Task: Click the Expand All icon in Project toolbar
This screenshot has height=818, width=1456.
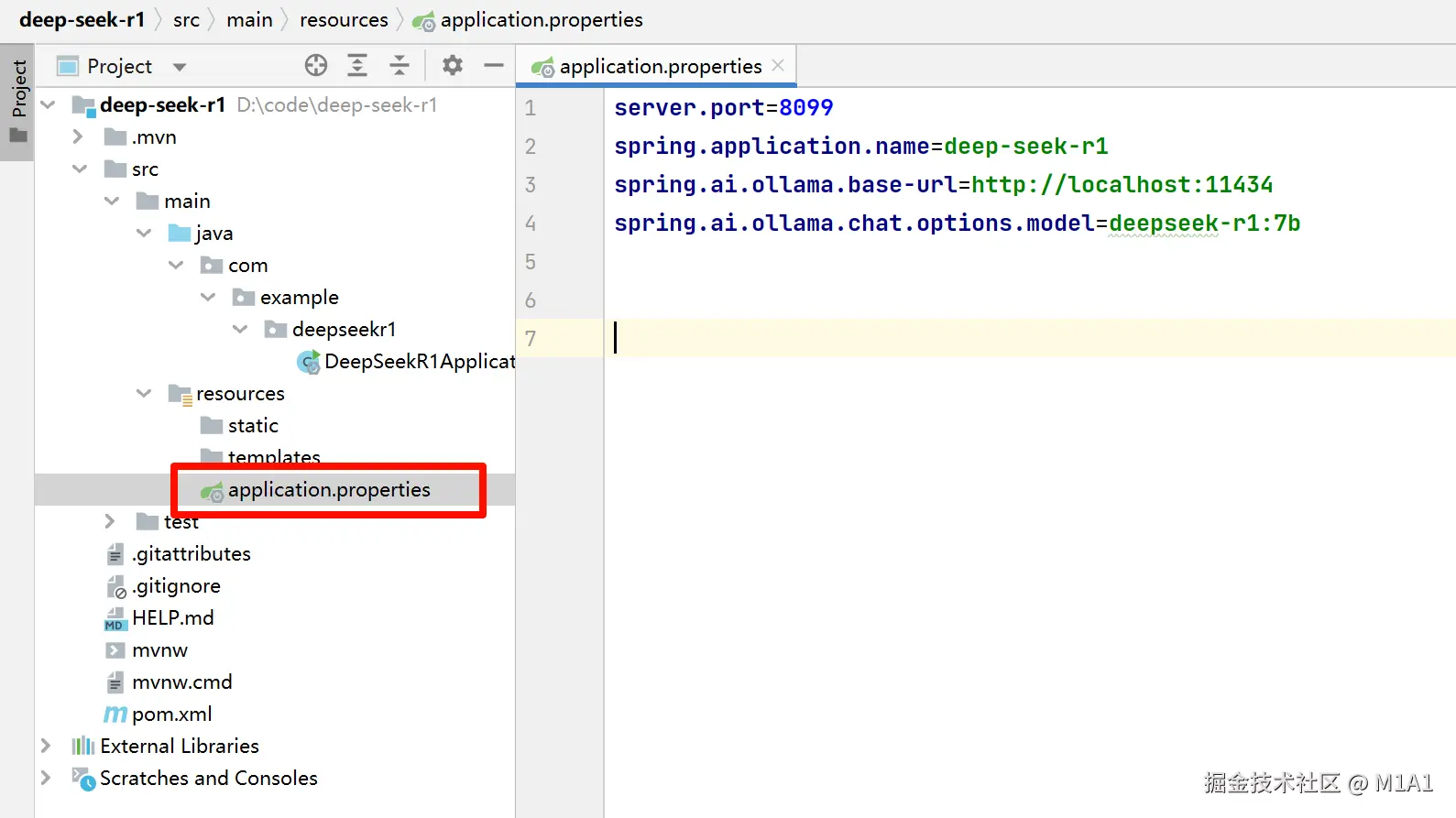Action: [x=357, y=65]
